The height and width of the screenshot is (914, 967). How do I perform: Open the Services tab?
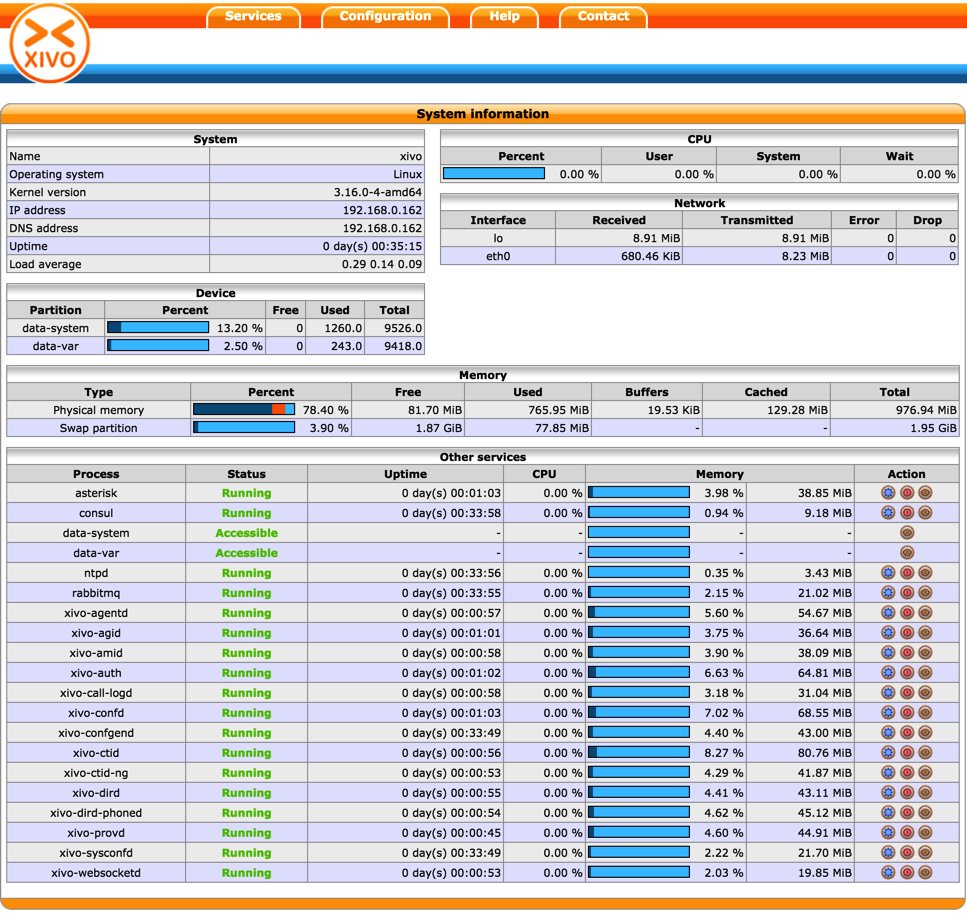click(x=253, y=17)
